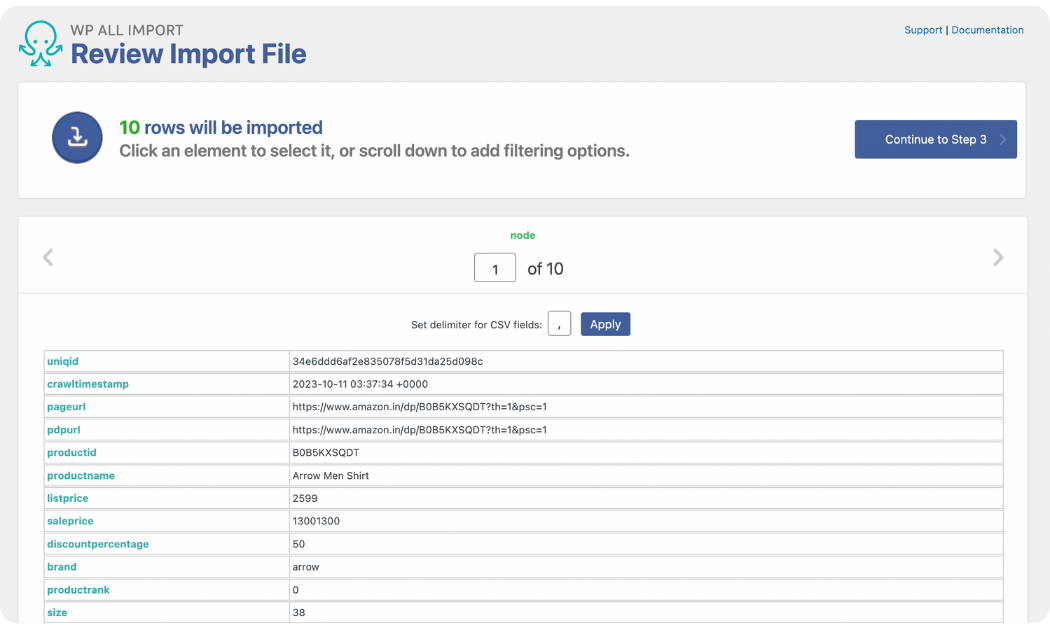Viewport: 1050px width, 630px height.
Task: Select the uniqid field element
Action: tap(61, 361)
